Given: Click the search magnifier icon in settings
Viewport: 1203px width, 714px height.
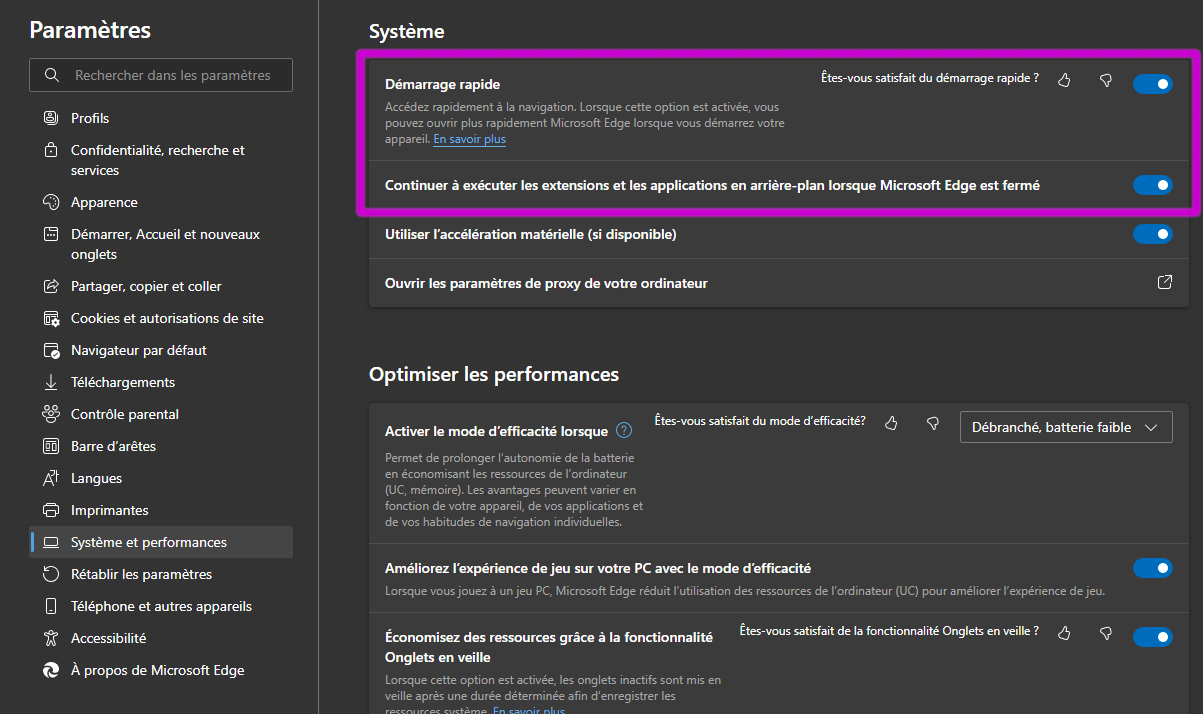Looking at the screenshot, I should point(52,75).
